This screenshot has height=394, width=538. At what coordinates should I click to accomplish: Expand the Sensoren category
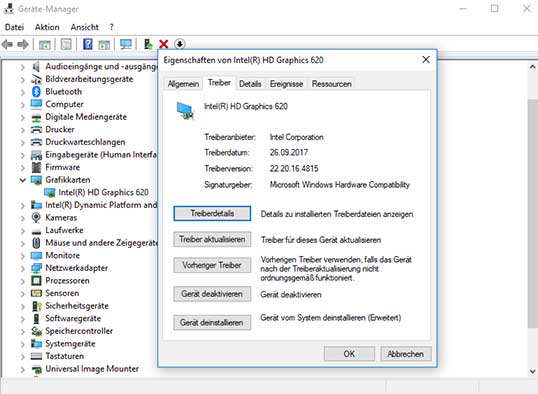pyautogui.click(x=23, y=294)
